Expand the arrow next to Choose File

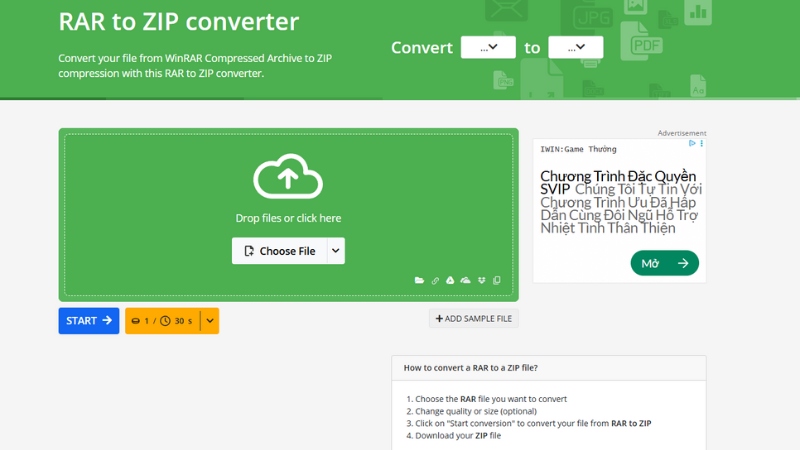[x=336, y=251]
